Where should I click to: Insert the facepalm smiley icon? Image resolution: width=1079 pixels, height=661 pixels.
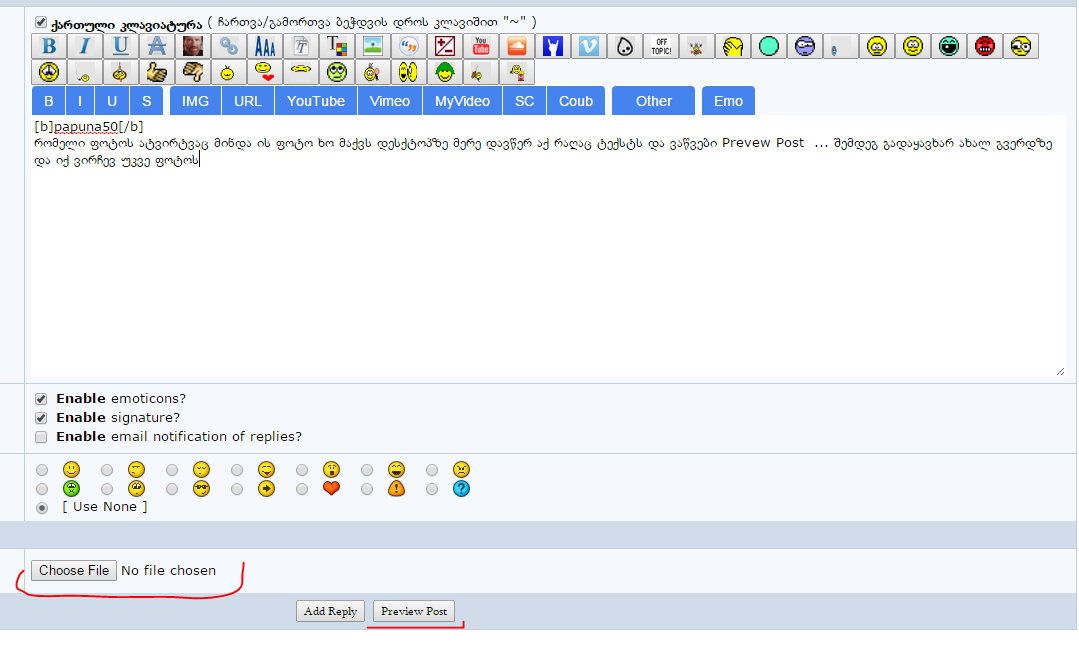click(x=732, y=46)
